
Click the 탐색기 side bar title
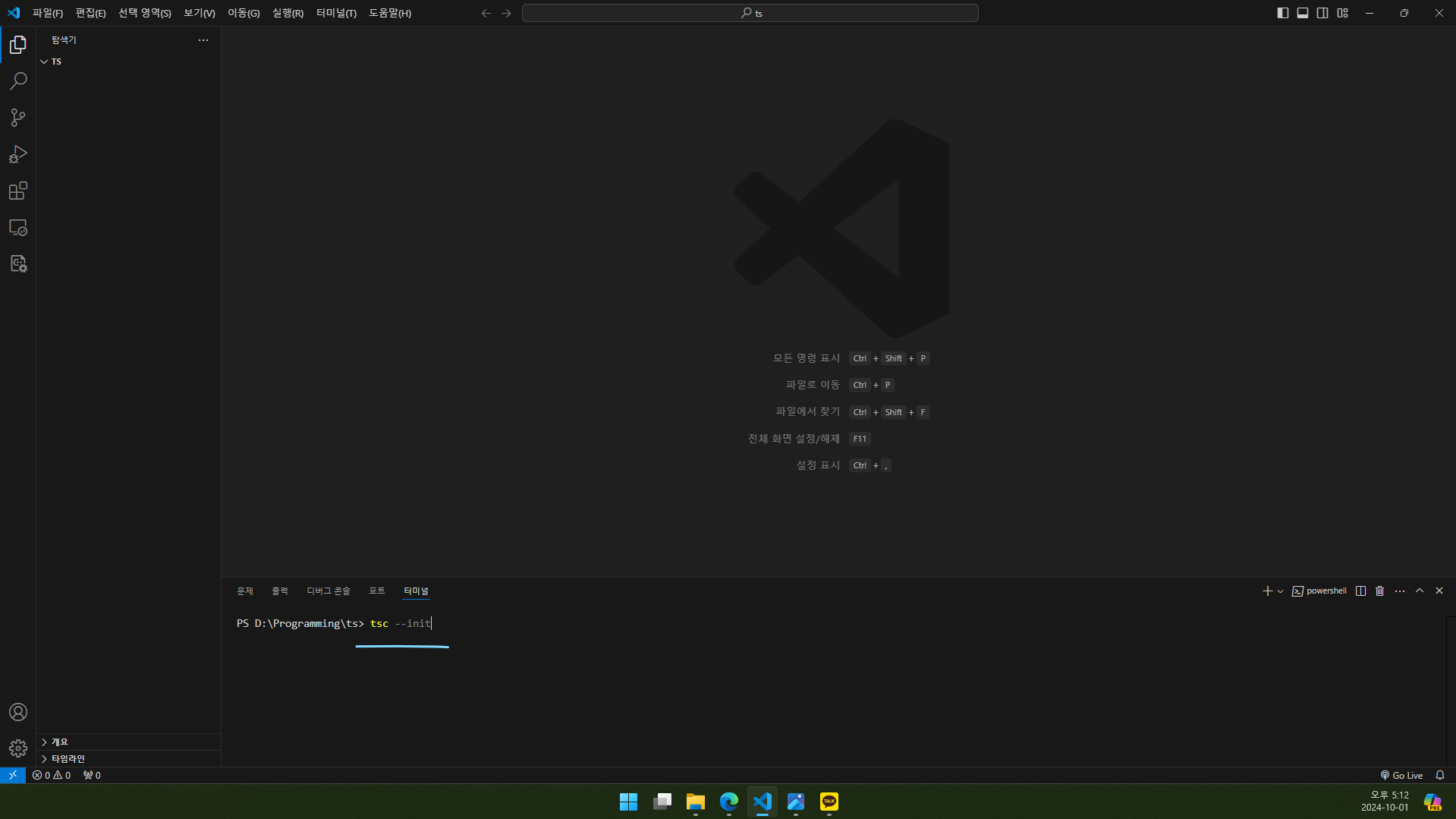click(64, 40)
